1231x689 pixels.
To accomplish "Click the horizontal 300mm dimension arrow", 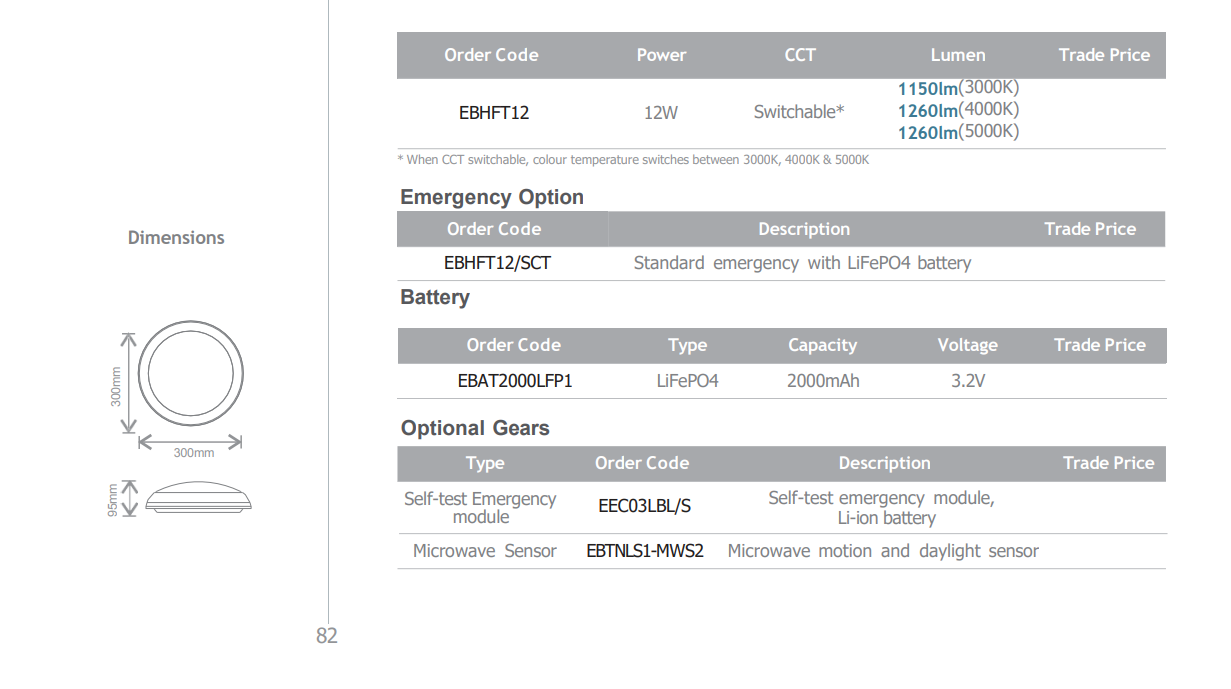I will pyautogui.click(x=190, y=440).
